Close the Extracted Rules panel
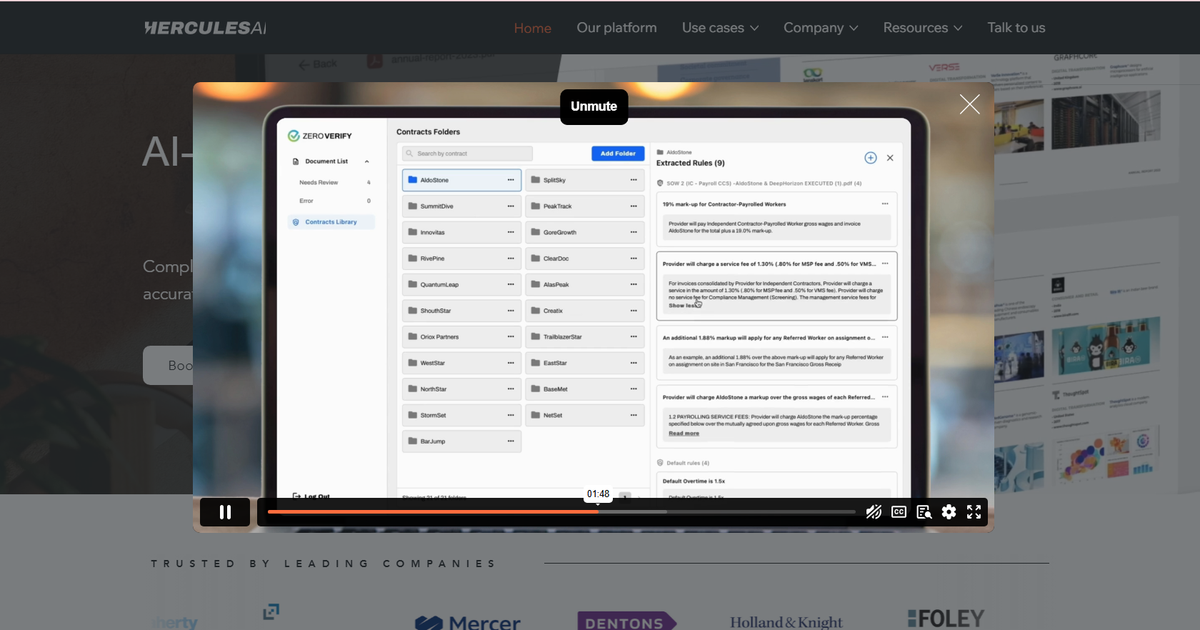This screenshot has height=630, width=1200. (x=890, y=158)
